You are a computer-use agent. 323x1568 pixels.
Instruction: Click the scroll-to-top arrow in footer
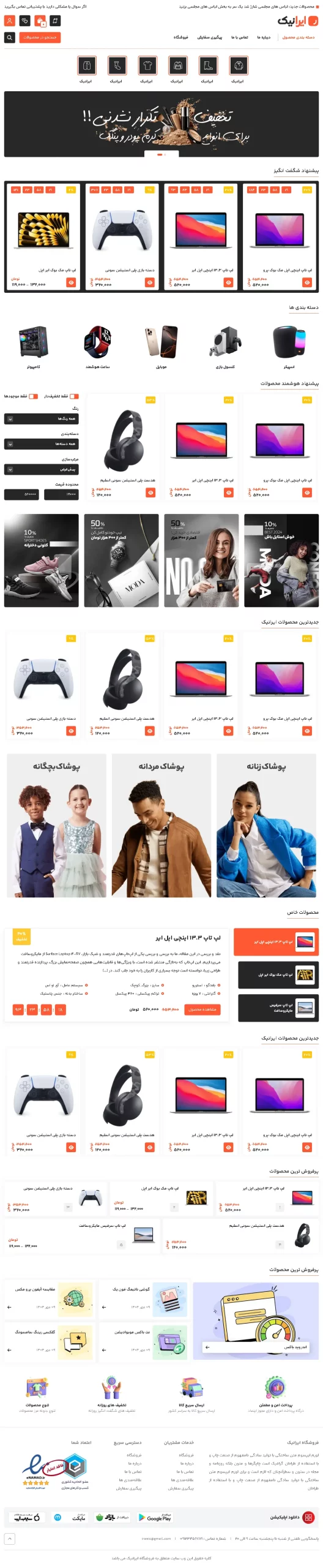coord(9,1539)
